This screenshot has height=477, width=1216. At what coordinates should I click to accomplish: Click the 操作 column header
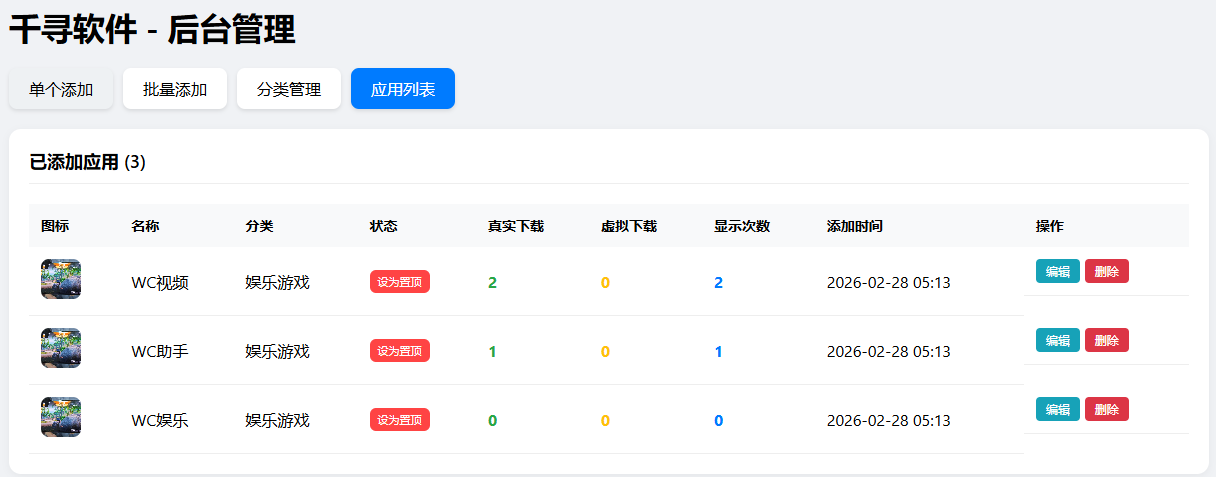click(x=1050, y=226)
